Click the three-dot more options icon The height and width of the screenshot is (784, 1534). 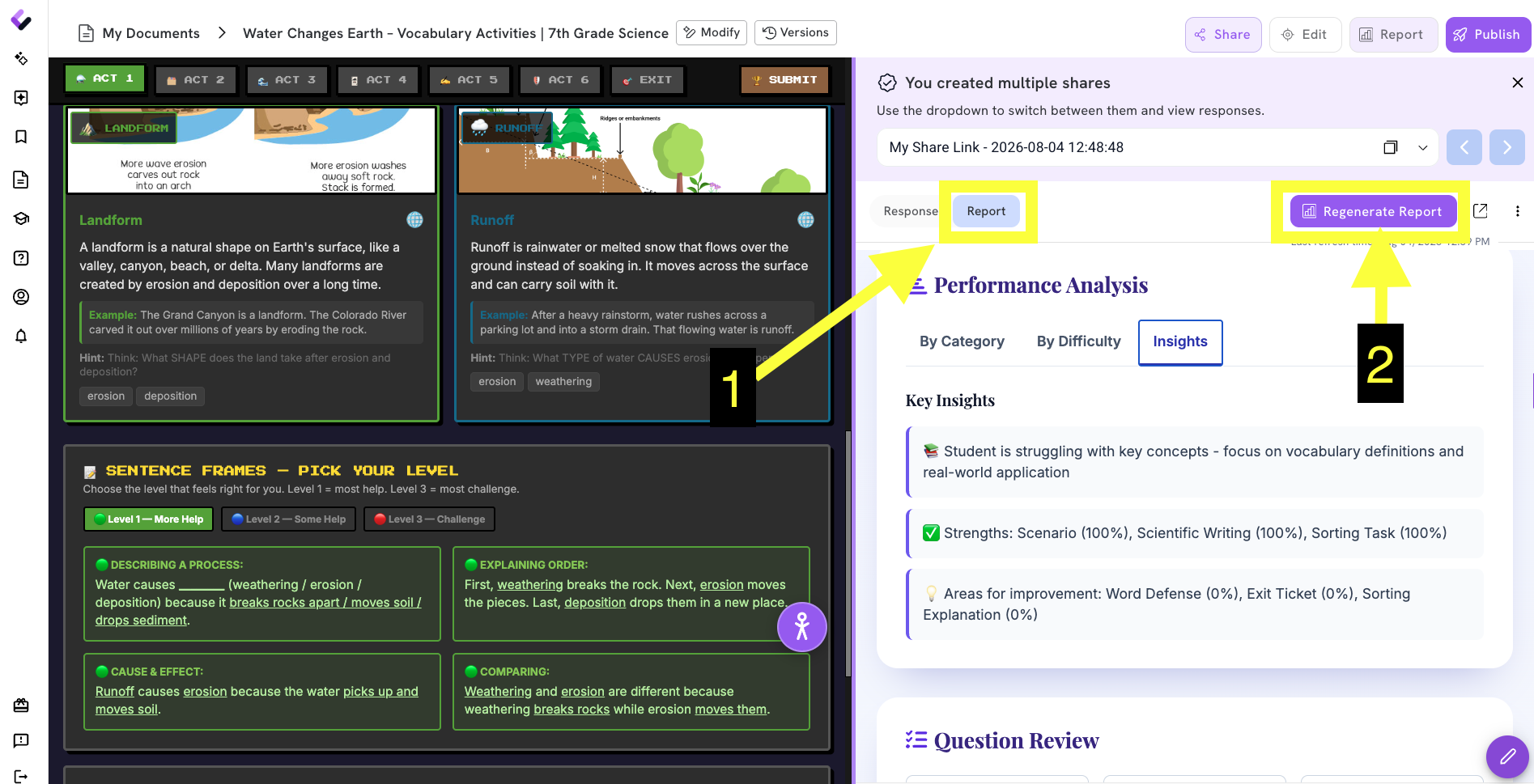tap(1517, 211)
